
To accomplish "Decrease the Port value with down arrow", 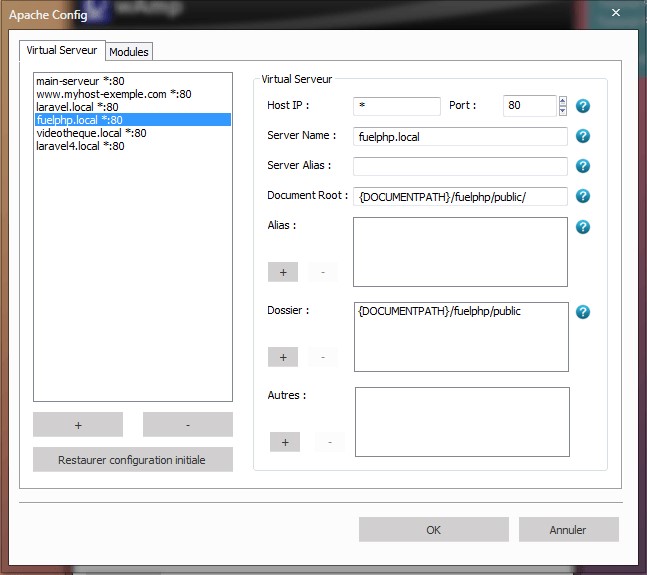I will coord(562,111).
